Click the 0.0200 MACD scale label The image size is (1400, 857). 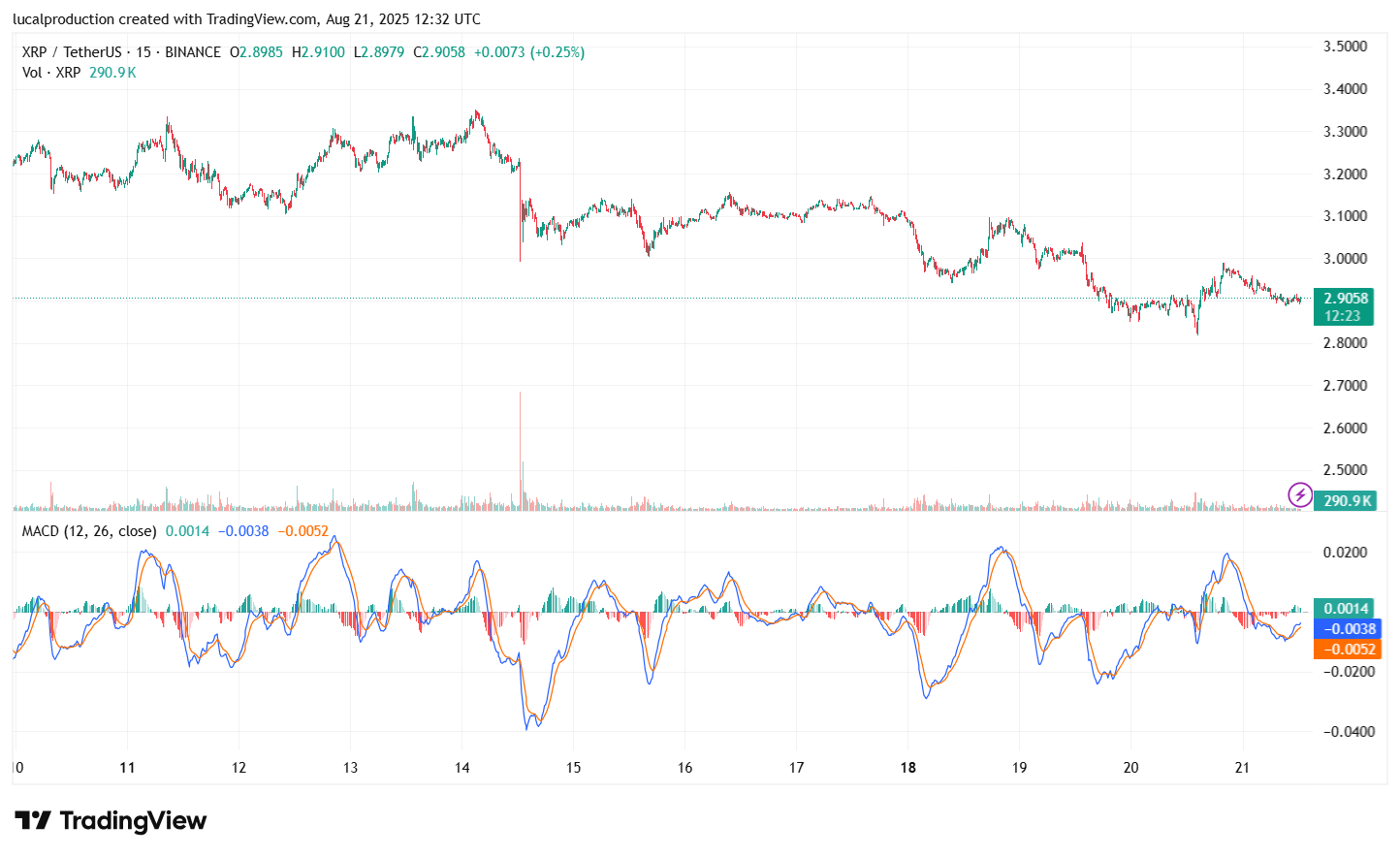click(1345, 553)
